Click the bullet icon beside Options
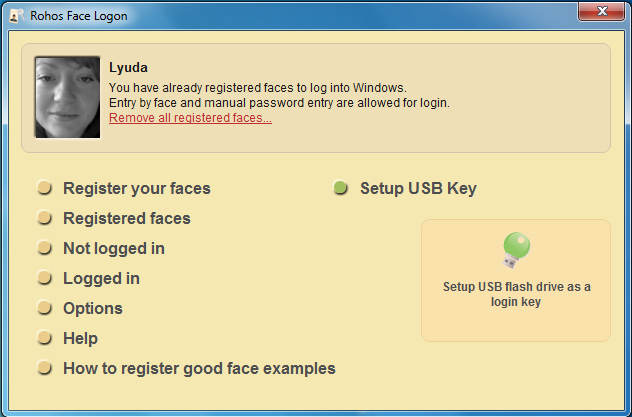Viewport: 632px width, 417px height. (x=44, y=309)
